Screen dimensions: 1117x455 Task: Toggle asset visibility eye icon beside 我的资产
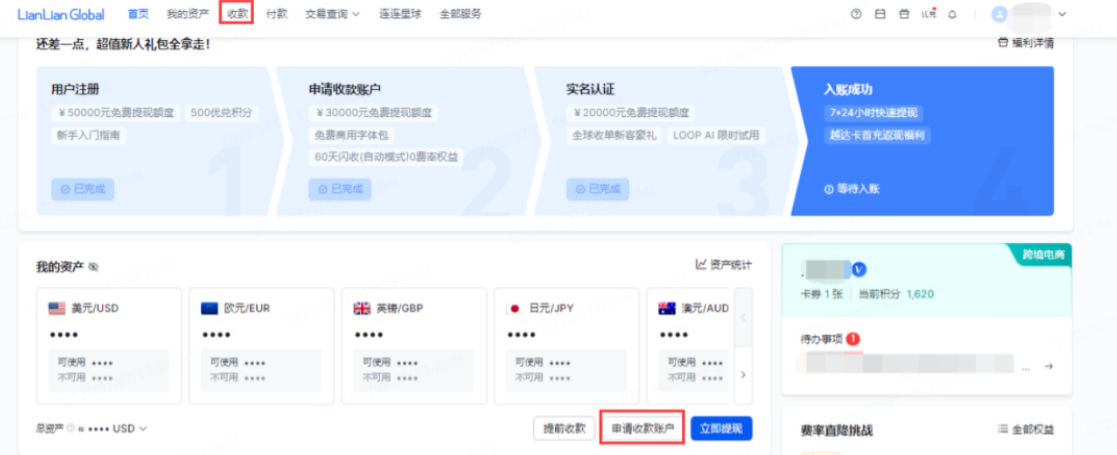(93, 268)
